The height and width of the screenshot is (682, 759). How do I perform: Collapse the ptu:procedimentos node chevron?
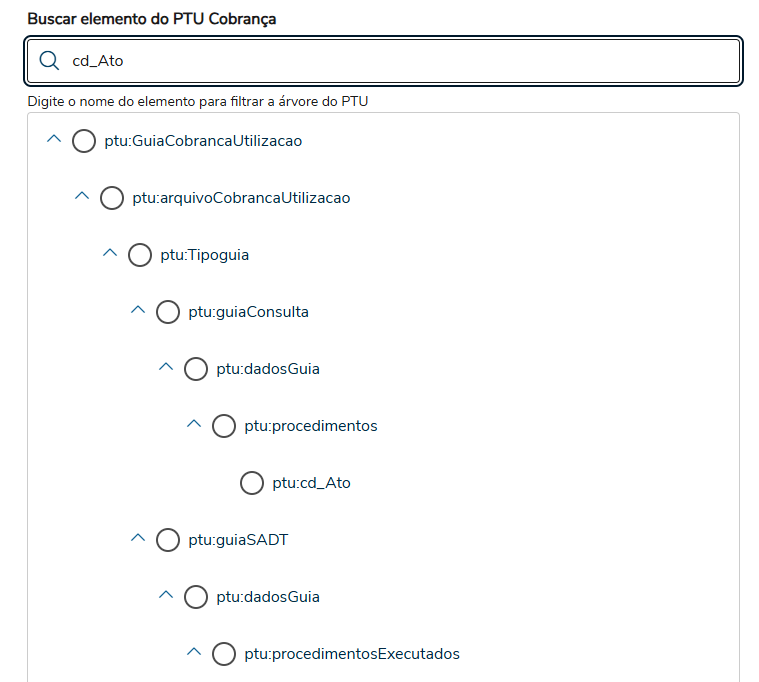(194, 425)
